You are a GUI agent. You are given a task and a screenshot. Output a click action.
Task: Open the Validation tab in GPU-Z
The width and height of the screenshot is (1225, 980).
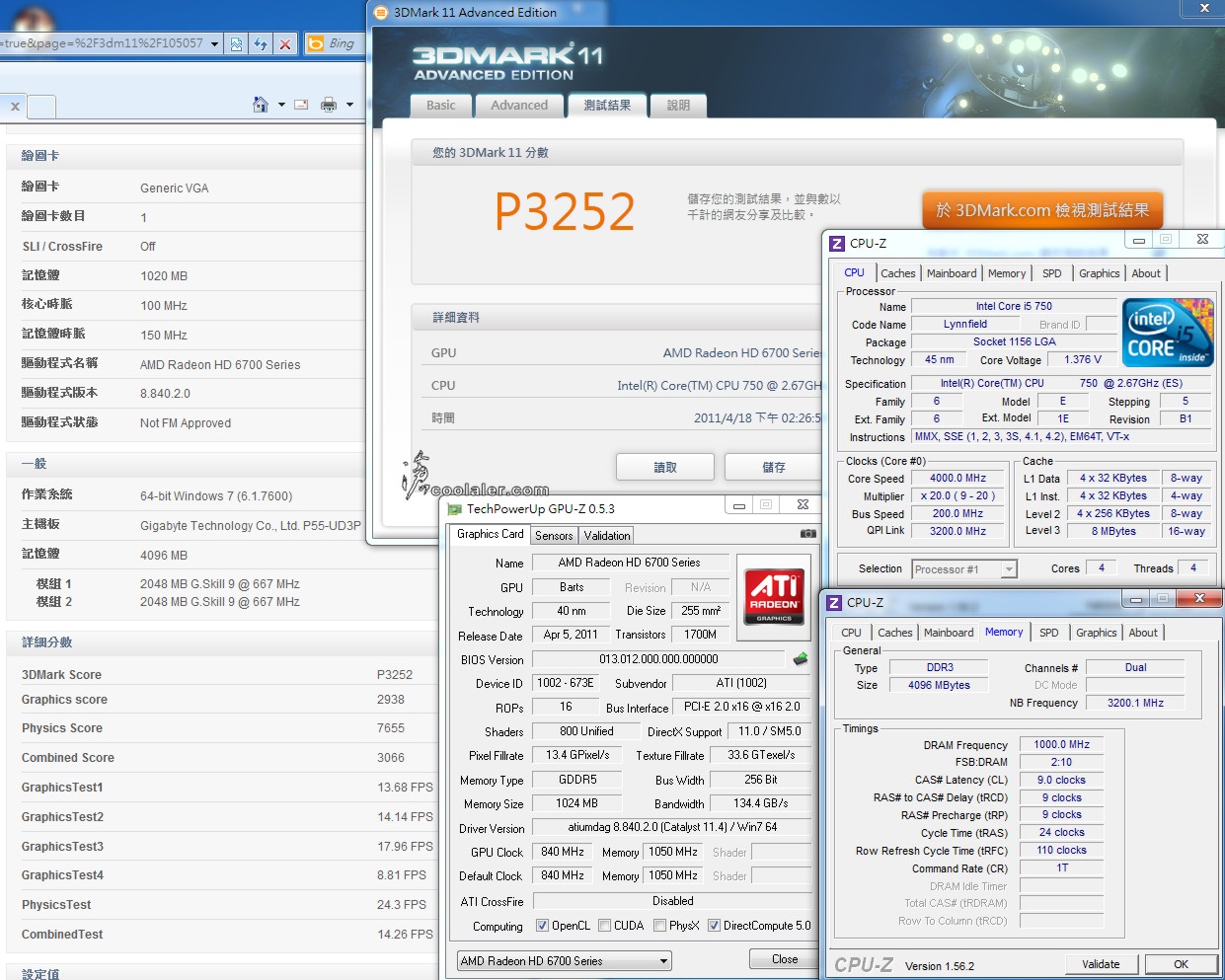pos(607,536)
